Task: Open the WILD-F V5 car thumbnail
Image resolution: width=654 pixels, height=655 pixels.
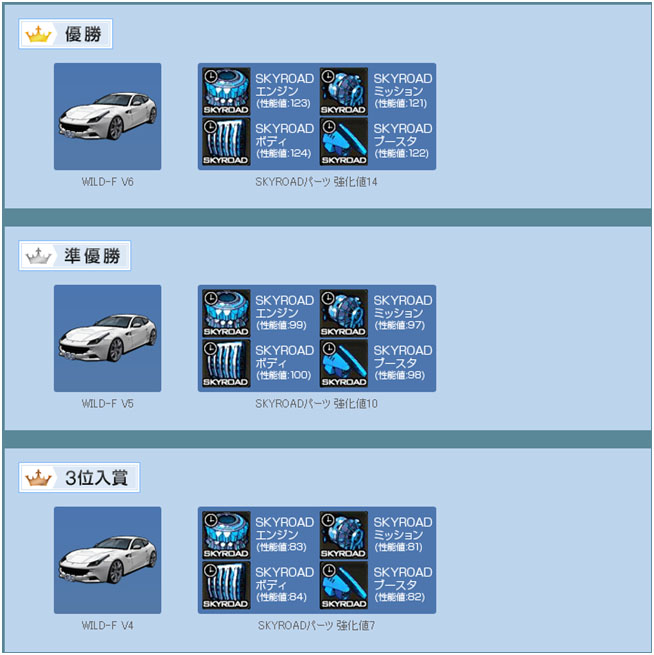Action: pos(107,338)
